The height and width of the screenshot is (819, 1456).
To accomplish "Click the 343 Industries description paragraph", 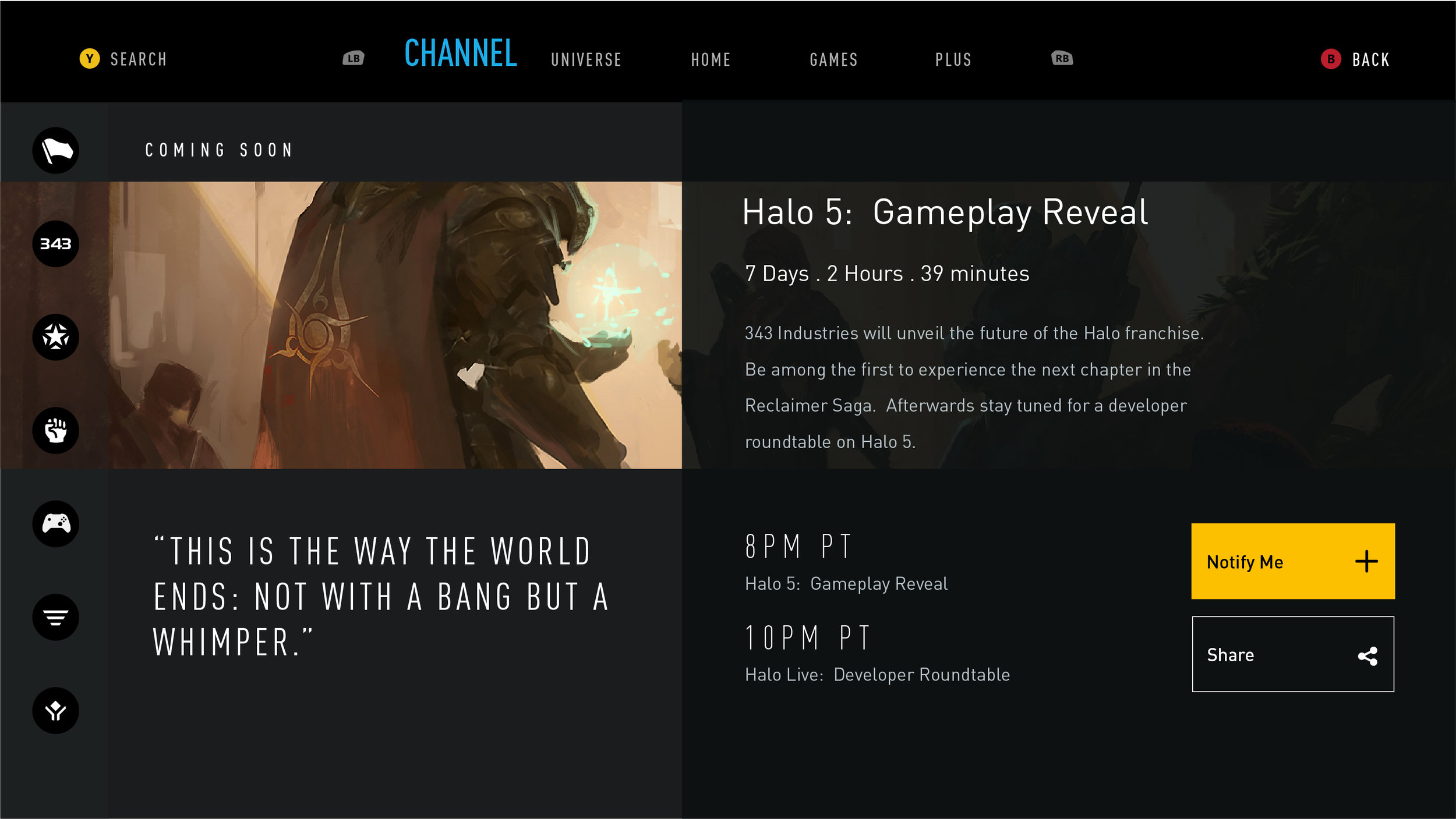I will [974, 388].
